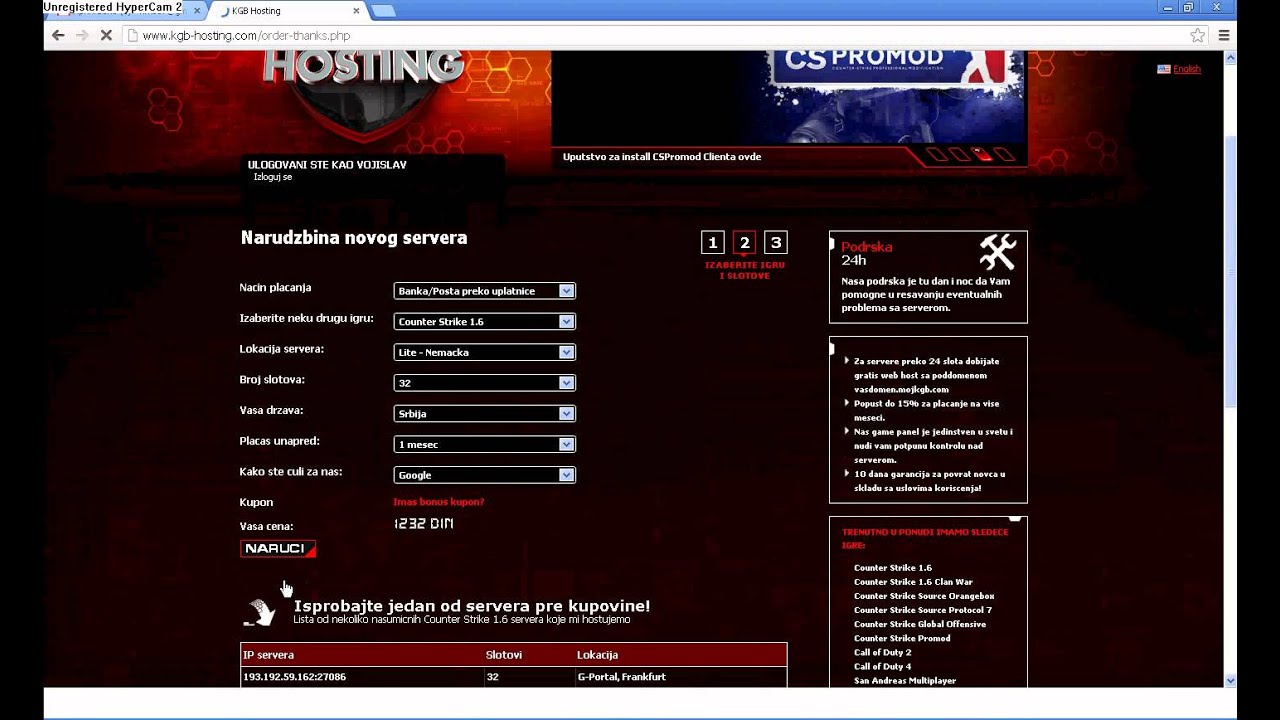Click the Podrska 24h heading

(866, 253)
